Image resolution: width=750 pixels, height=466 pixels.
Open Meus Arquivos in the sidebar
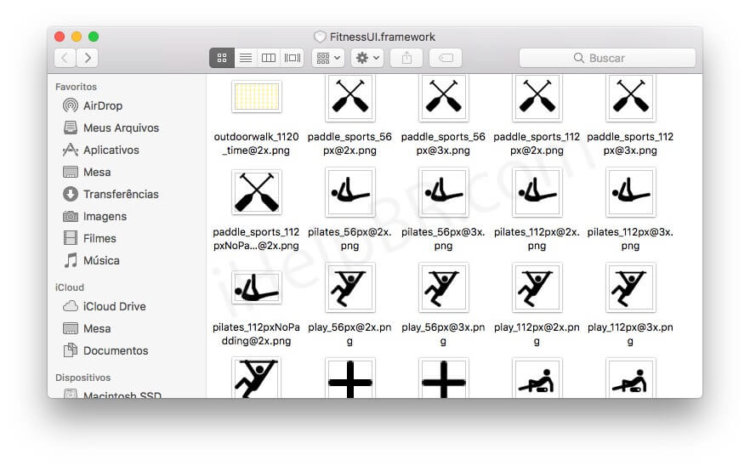[x=111, y=128]
